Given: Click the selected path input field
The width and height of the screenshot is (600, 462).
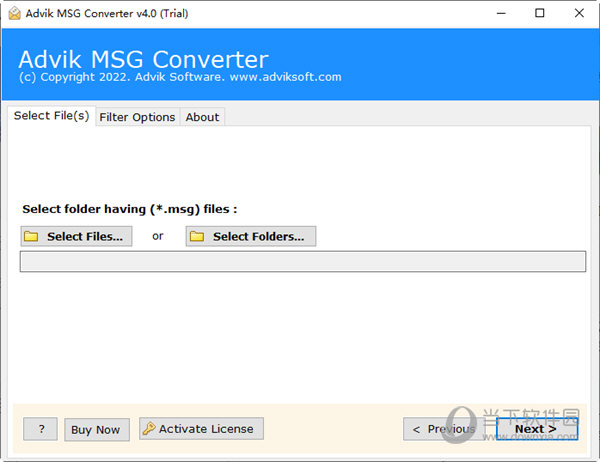Looking at the screenshot, I should click(303, 261).
